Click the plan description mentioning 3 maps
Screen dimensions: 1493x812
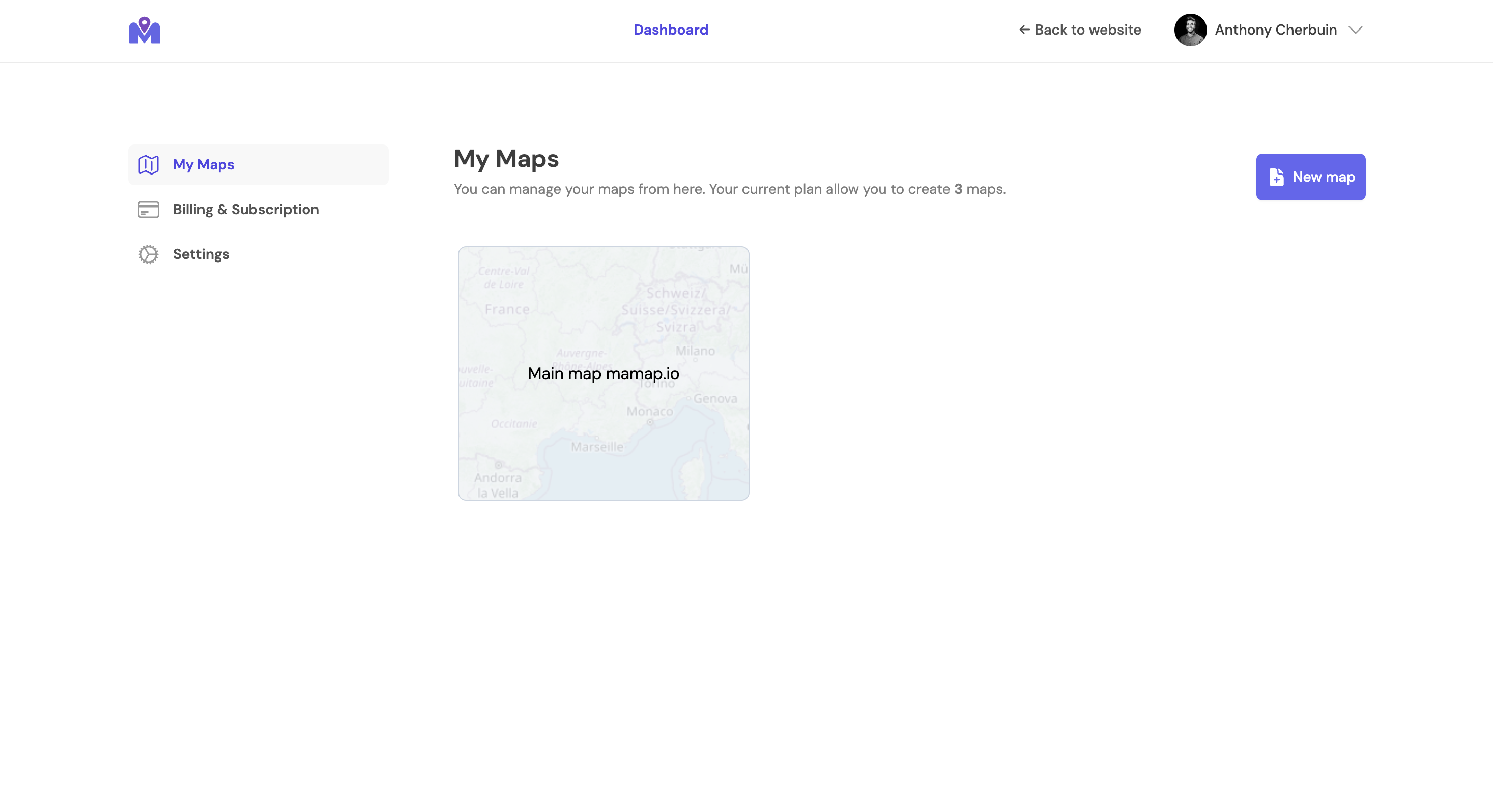tap(729, 189)
